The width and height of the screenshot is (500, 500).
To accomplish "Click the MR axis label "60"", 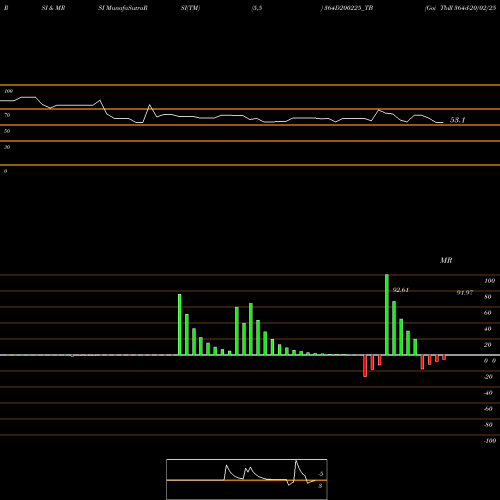I will point(488,313).
